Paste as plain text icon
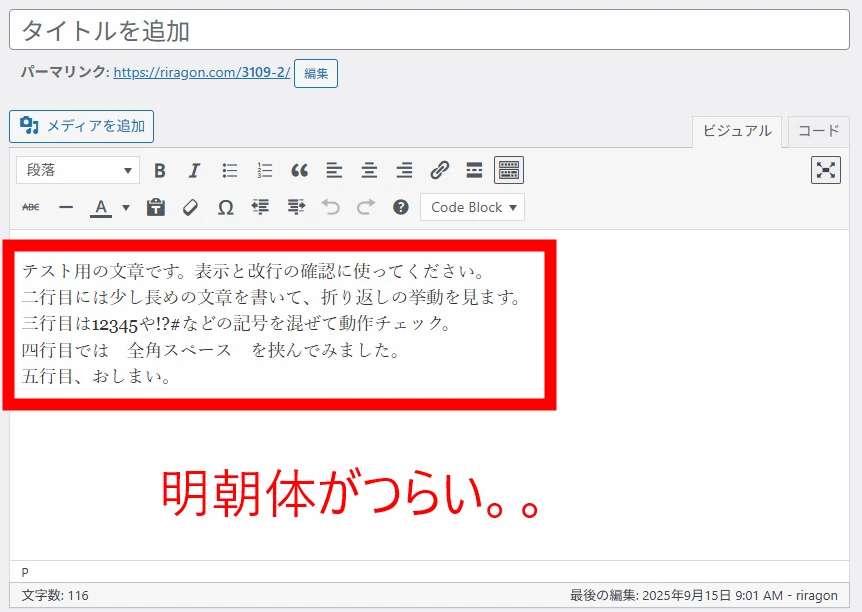The image size is (862, 612). 156,207
